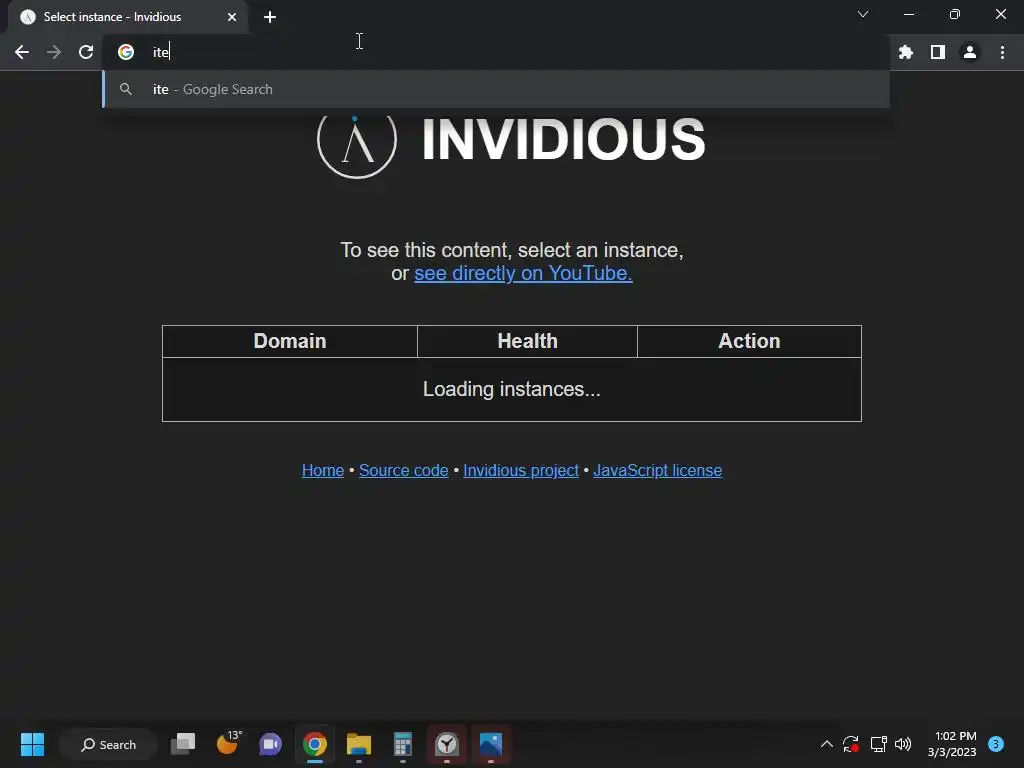
Task: Open the notification badge showing 3
Action: coord(996,744)
